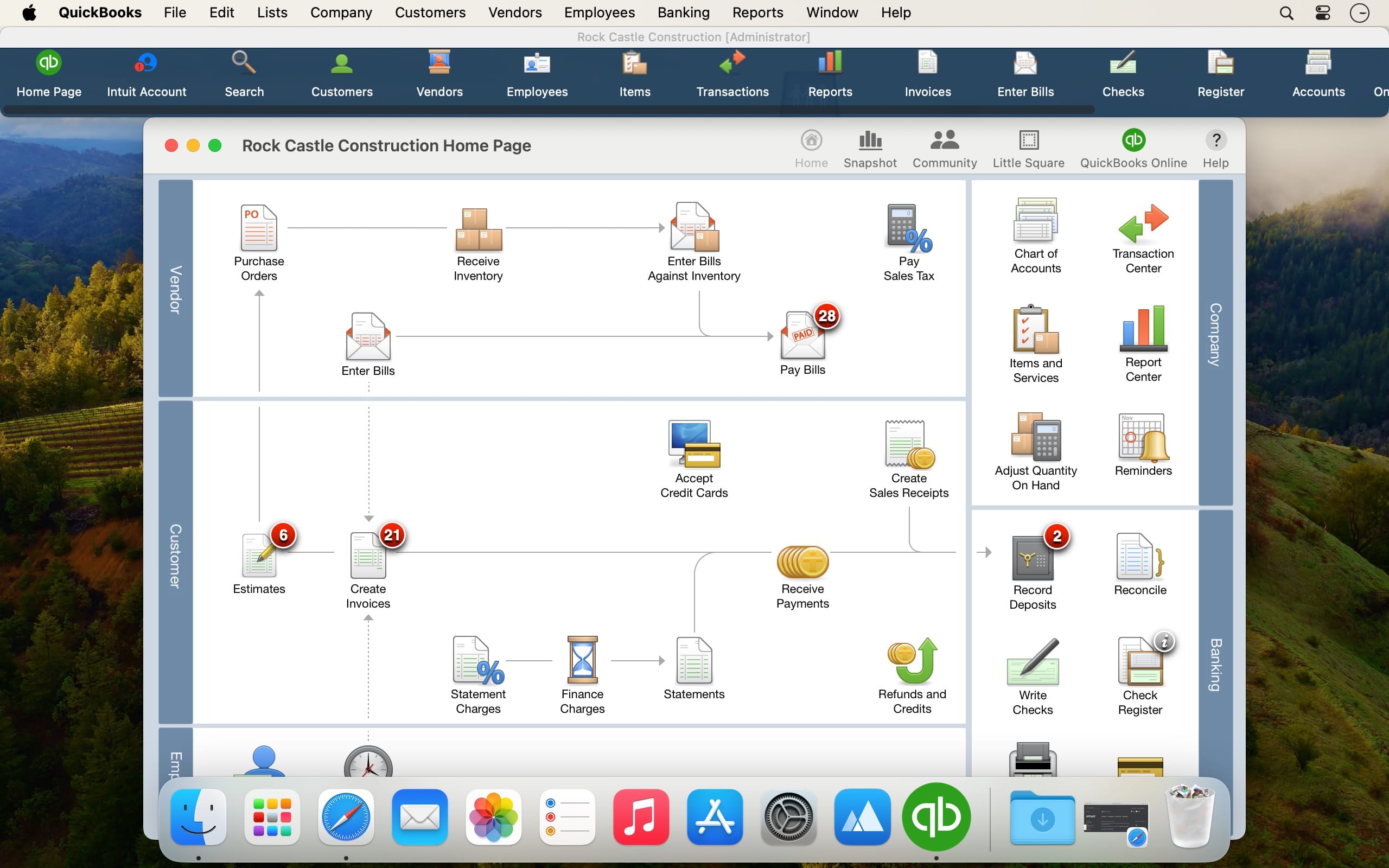Image resolution: width=1389 pixels, height=868 pixels.
Task: Open Community in Home Page header
Action: (x=945, y=149)
